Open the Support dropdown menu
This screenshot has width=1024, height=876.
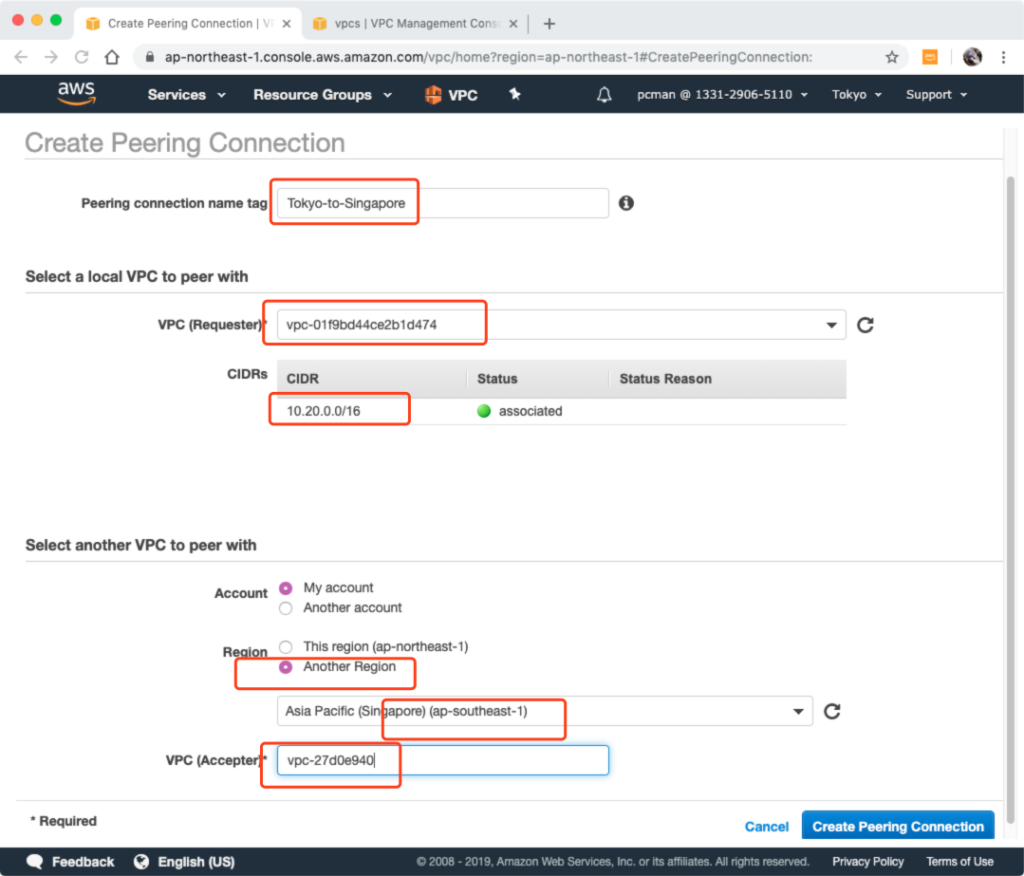tap(936, 95)
